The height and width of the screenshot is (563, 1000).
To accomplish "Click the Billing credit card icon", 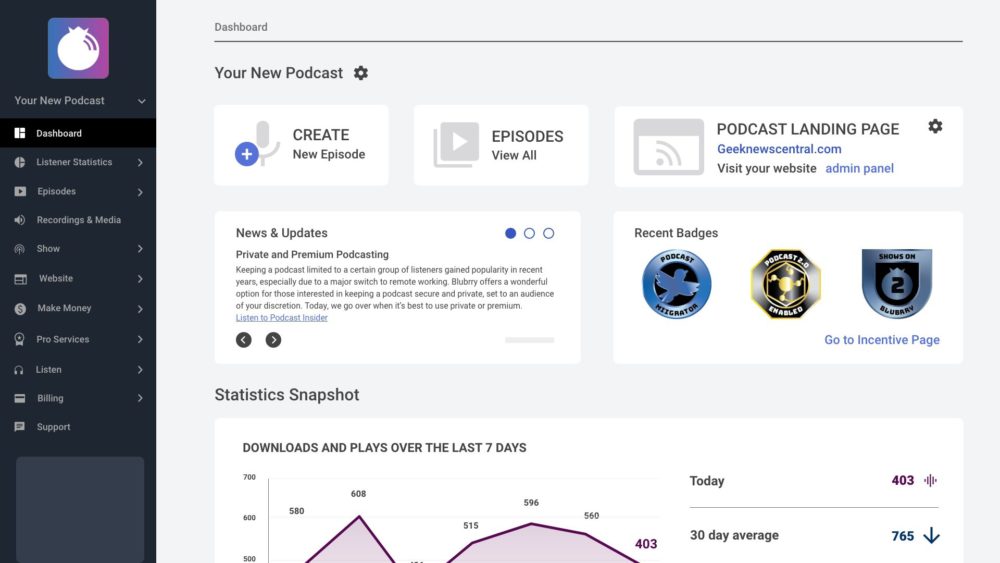I will tap(20, 398).
